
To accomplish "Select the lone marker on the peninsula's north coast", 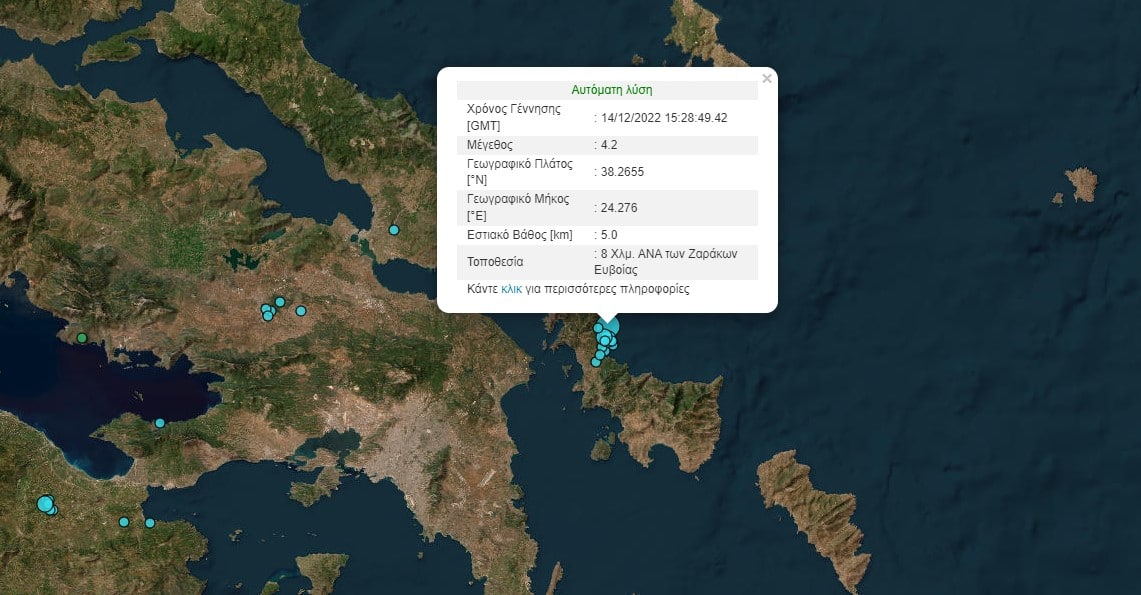I will click(159, 423).
